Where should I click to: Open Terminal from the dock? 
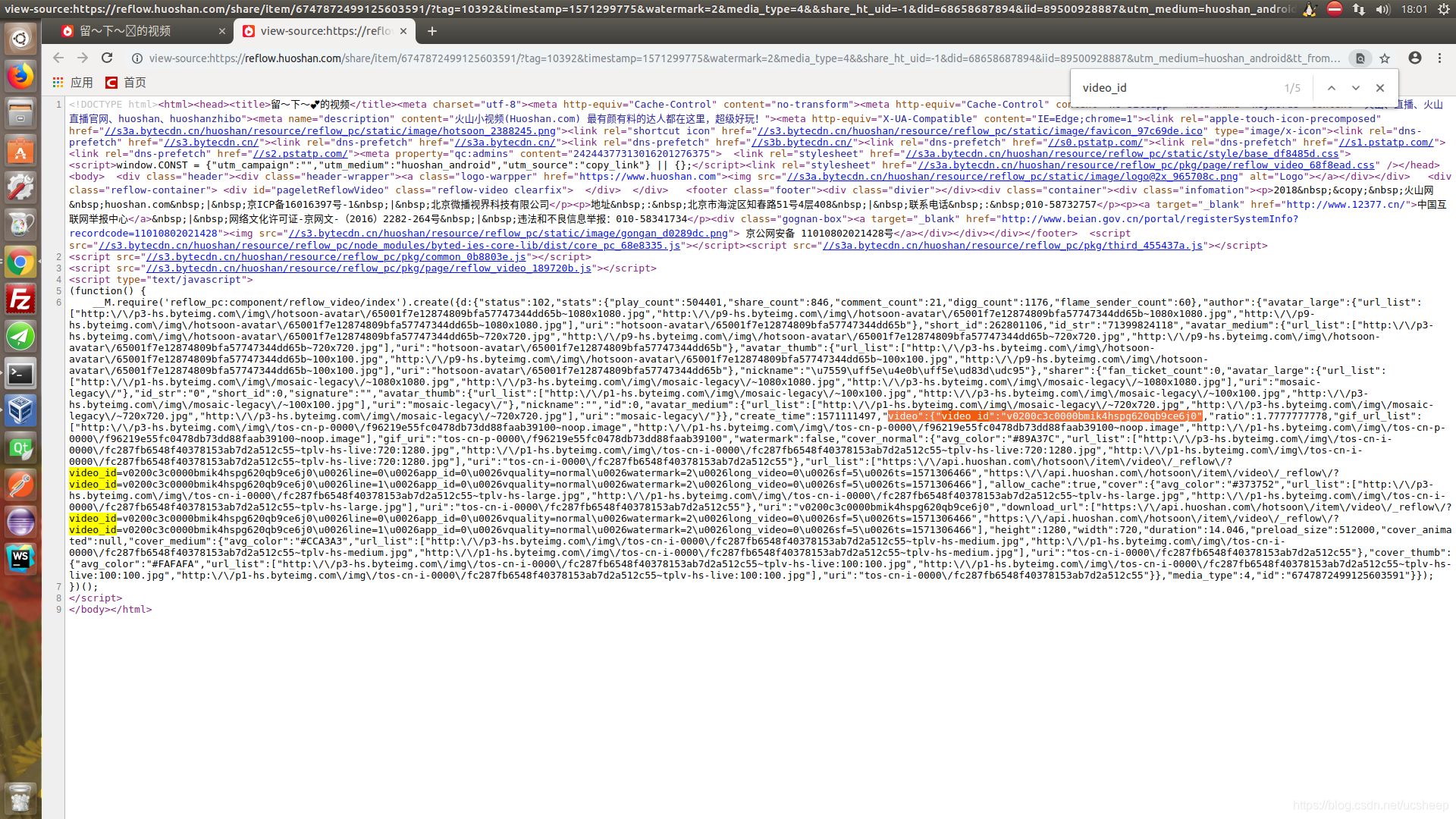coord(20,374)
